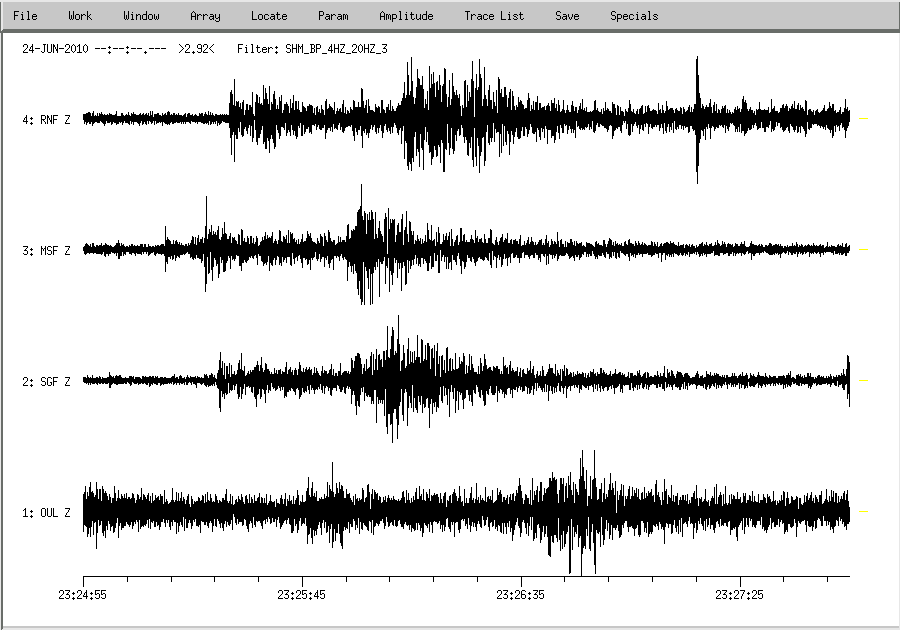This screenshot has height=630, width=900.
Task: Click the time axis label 23:24:55
Action: point(82,594)
